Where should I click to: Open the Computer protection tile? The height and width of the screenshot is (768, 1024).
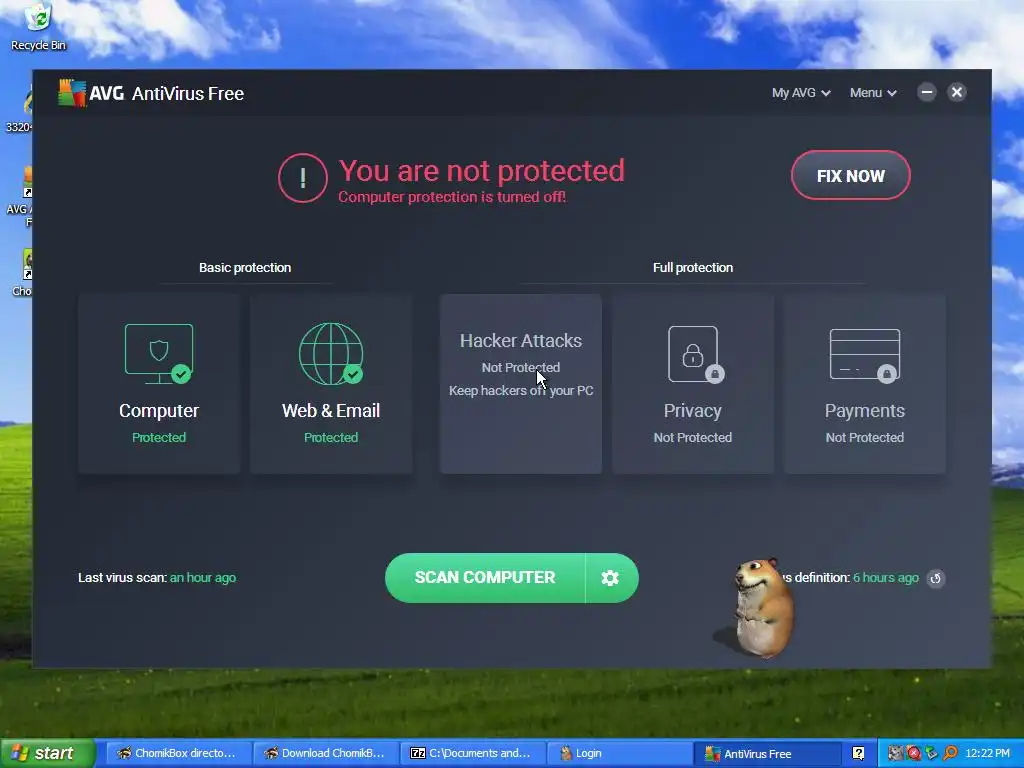point(159,383)
